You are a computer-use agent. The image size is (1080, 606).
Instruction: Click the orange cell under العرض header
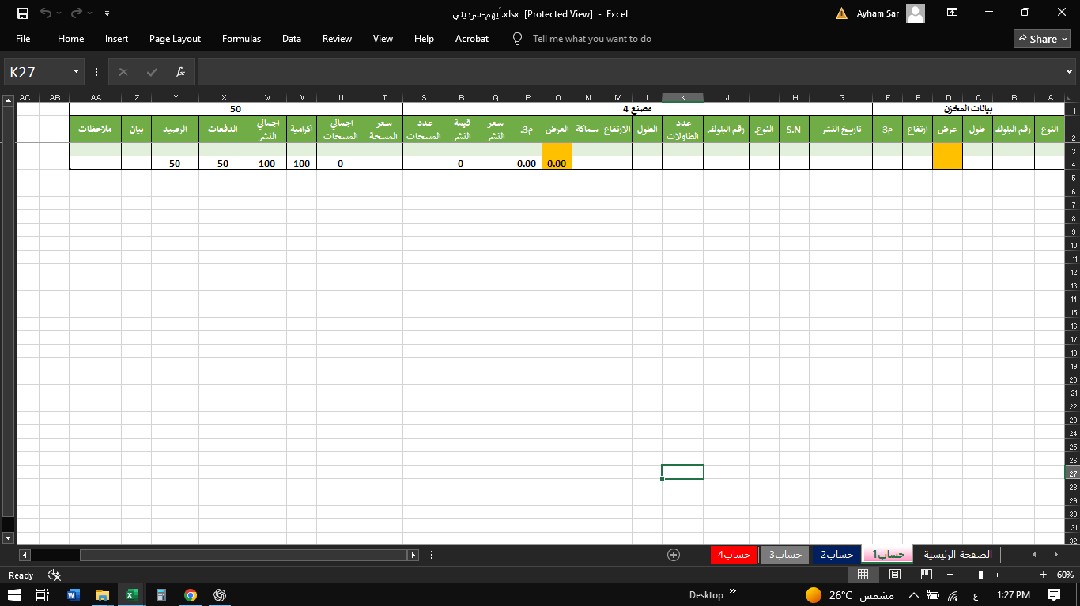point(556,163)
